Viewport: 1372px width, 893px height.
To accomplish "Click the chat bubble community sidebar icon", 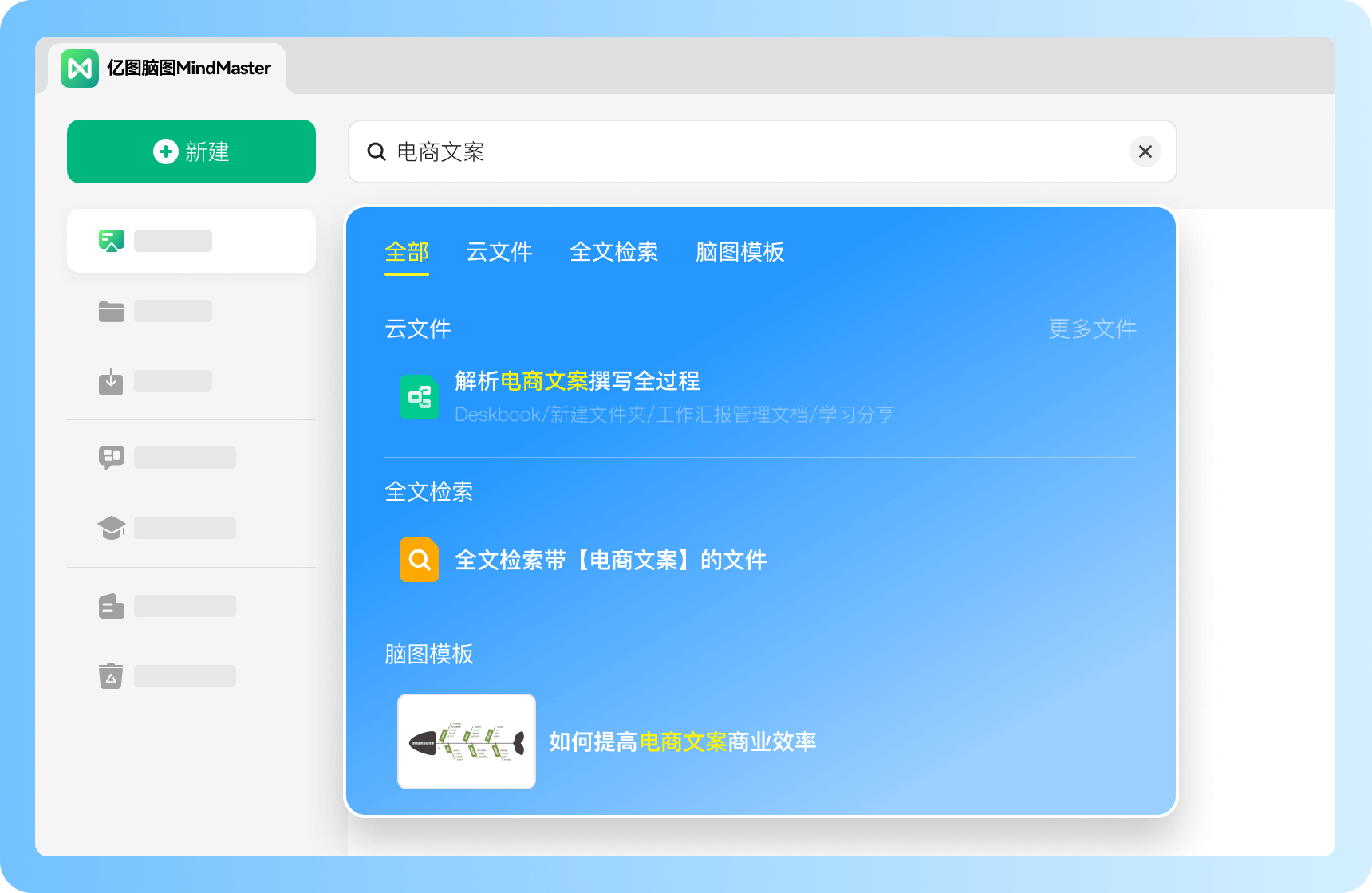I will pos(112,458).
